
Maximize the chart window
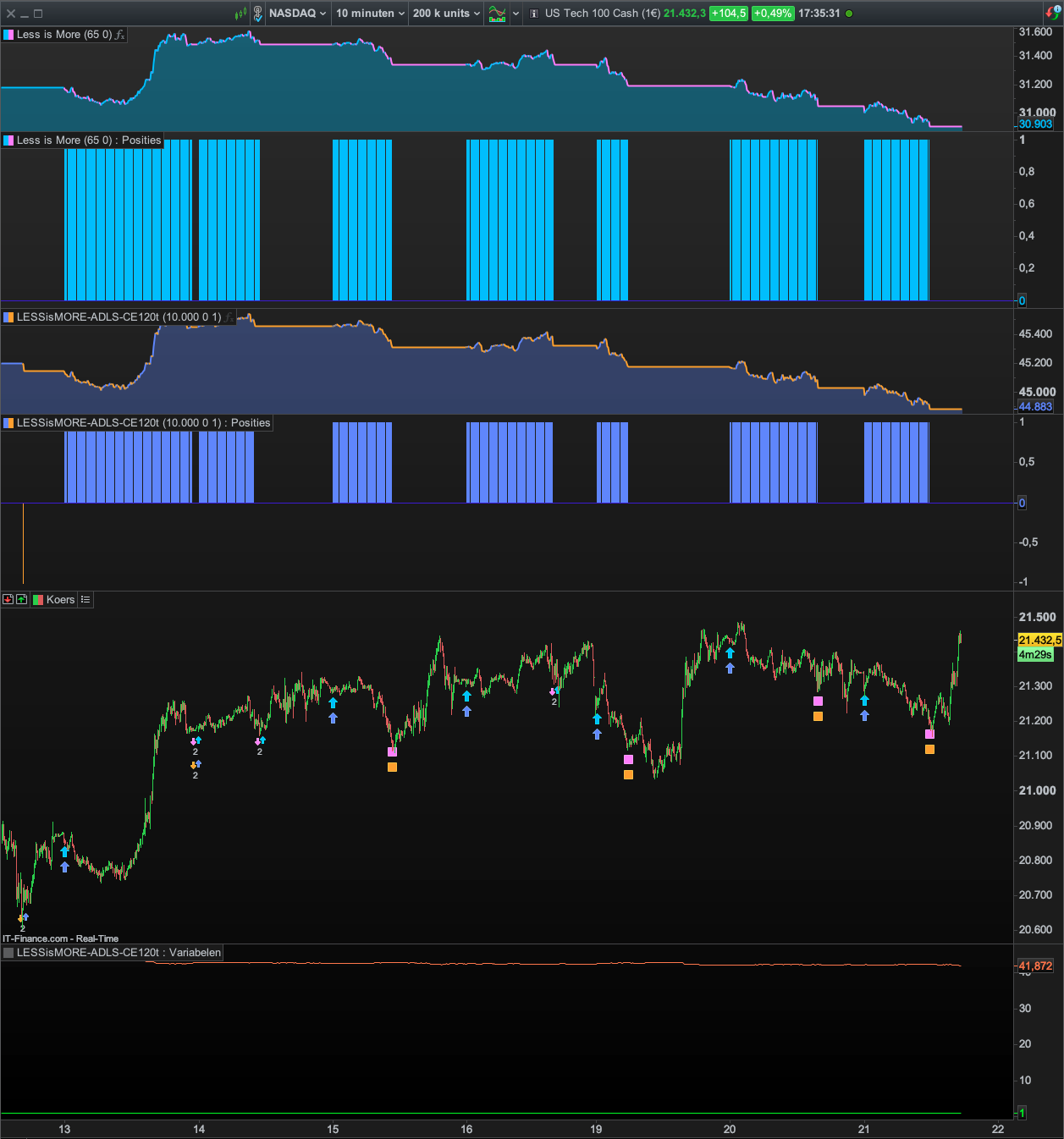pyautogui.click(x=38, y=14)
